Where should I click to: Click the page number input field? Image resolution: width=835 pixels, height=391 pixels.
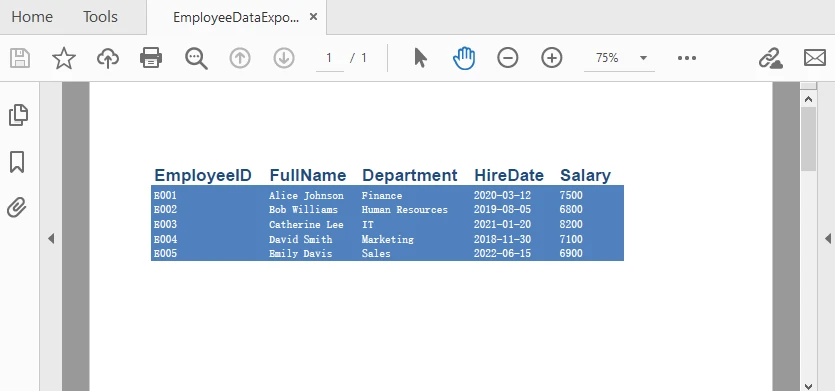(330, 58)
